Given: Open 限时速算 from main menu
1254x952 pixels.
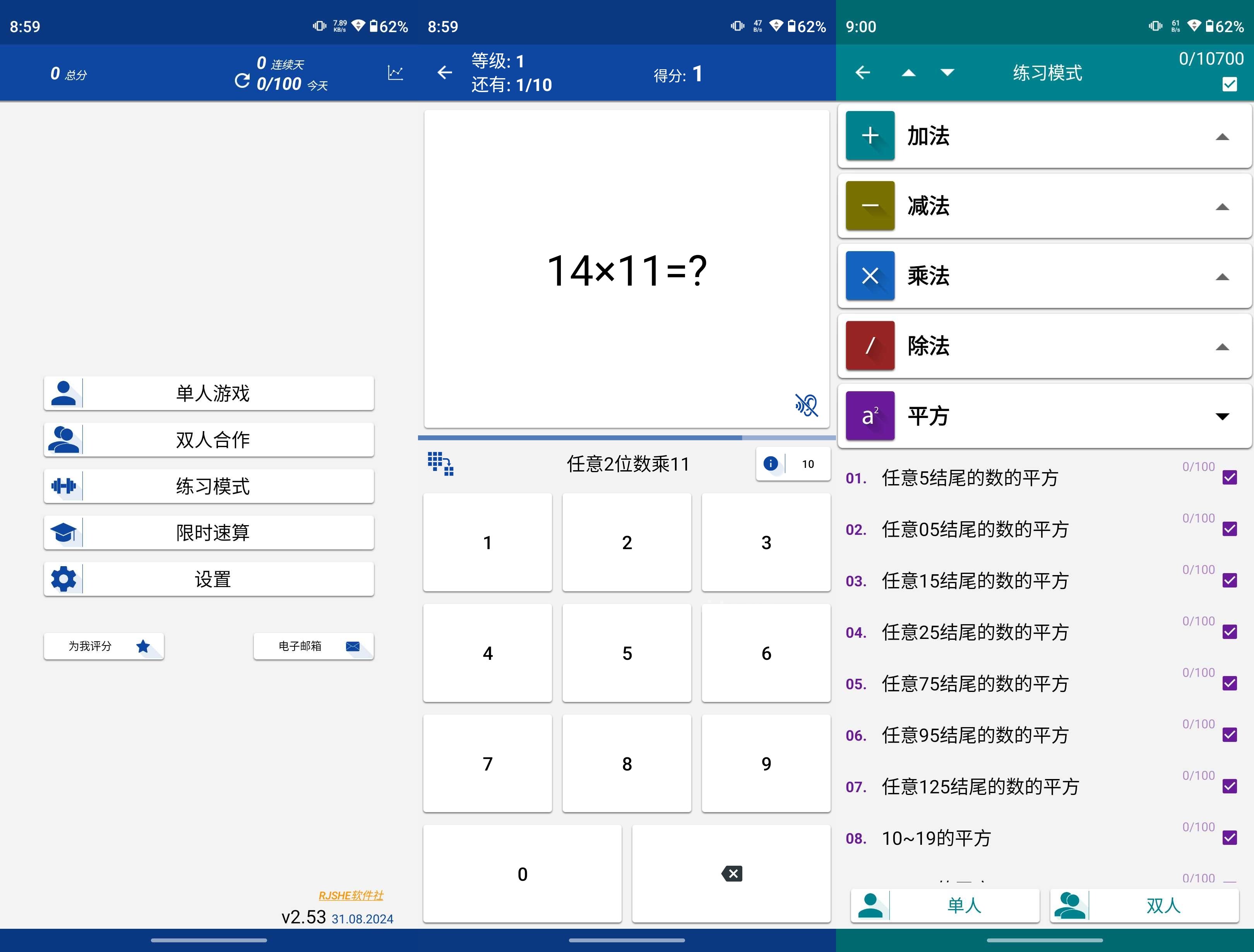Looking at the screenshot, I should (209, 533).
